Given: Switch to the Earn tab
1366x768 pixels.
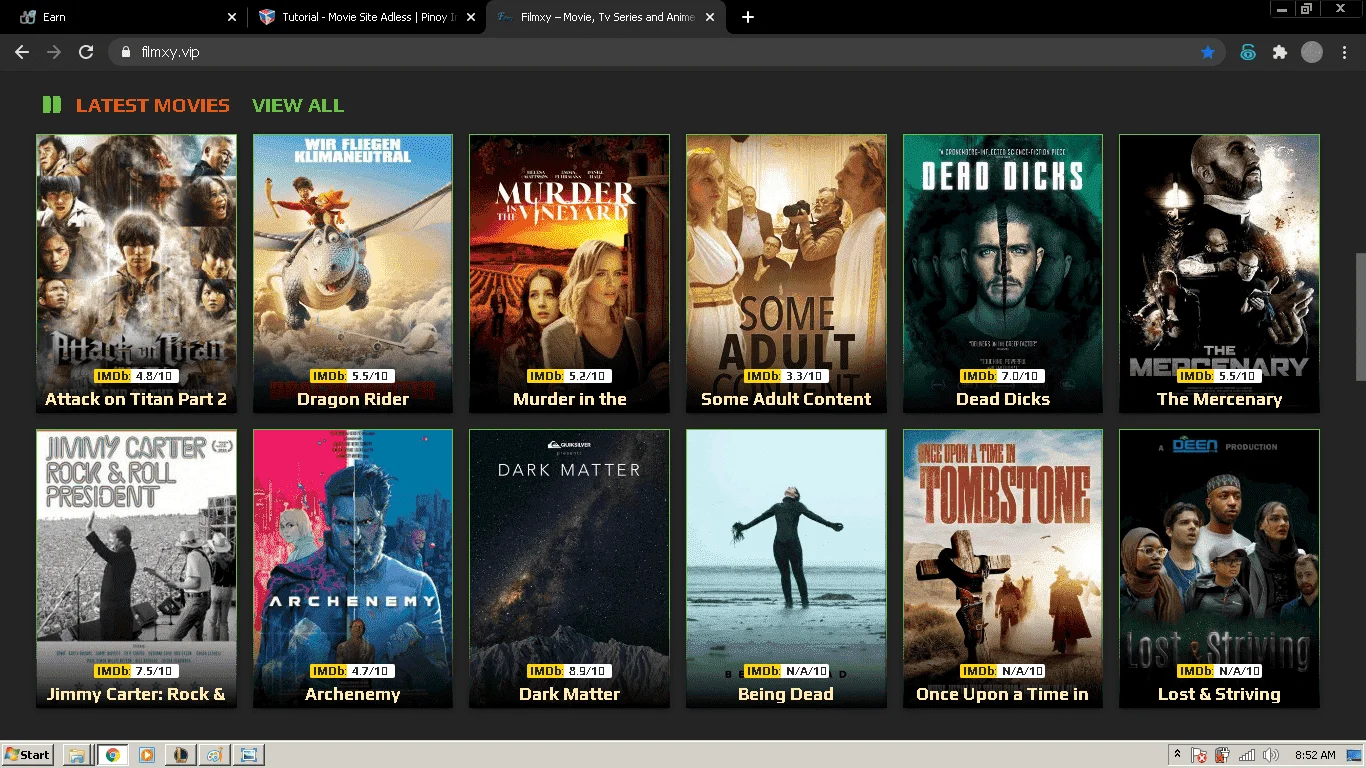Looking at the screenshot, I should click(x=128, y=17).
